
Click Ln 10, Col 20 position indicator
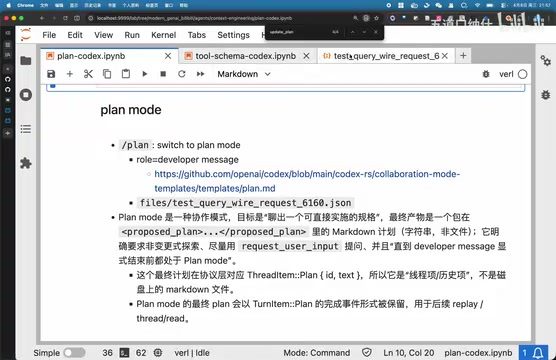tap(408, 353)
